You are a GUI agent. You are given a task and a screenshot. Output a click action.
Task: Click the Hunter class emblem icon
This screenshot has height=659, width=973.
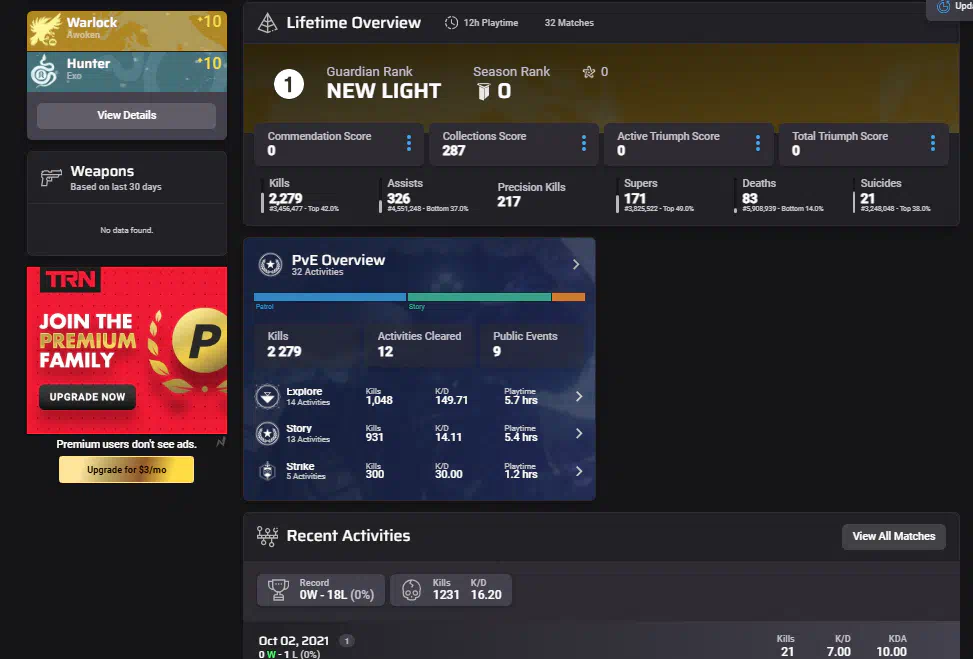pyautogui.click(x=47, y=71)
